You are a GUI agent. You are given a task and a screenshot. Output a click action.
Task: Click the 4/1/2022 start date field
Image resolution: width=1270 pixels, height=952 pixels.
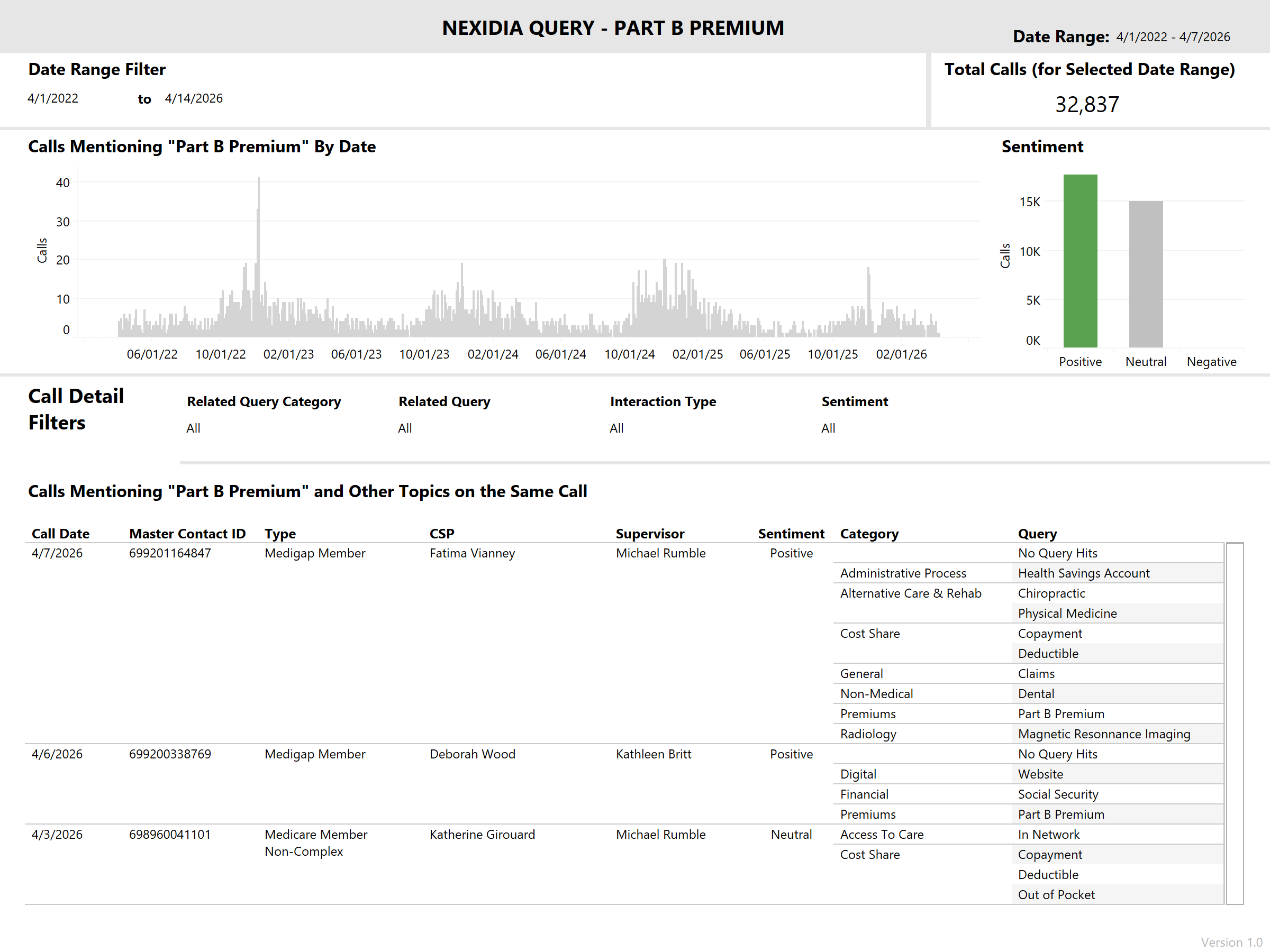tap(53, 99)
